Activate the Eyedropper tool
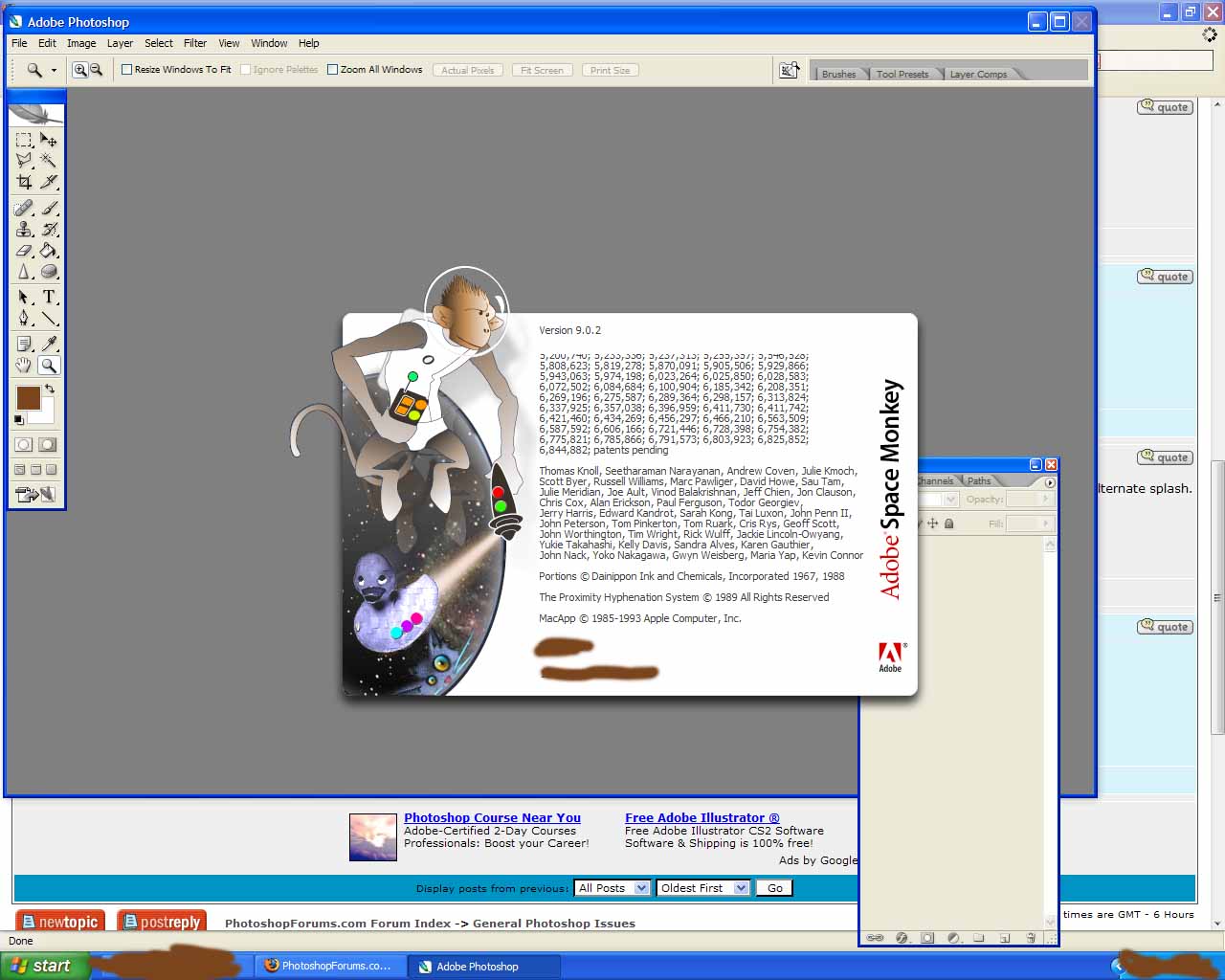 [x=49, y=344]
